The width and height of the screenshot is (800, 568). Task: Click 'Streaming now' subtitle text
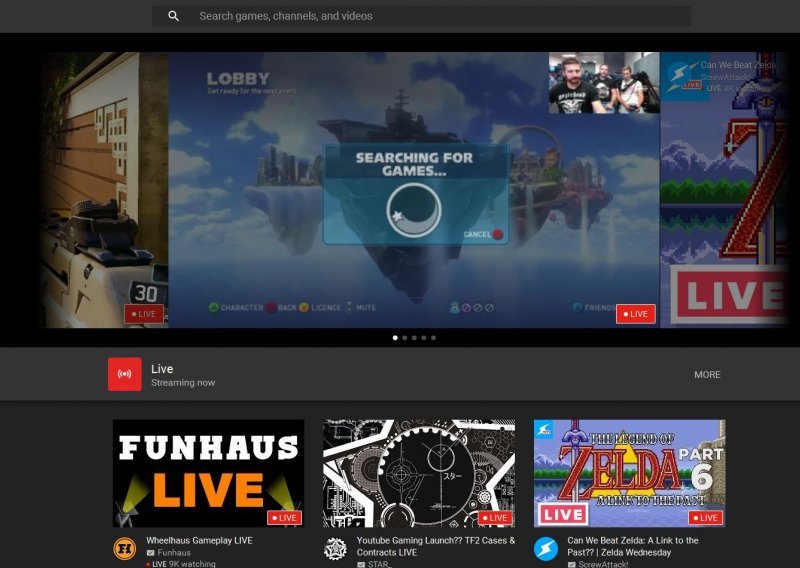[x=183, y=383]
